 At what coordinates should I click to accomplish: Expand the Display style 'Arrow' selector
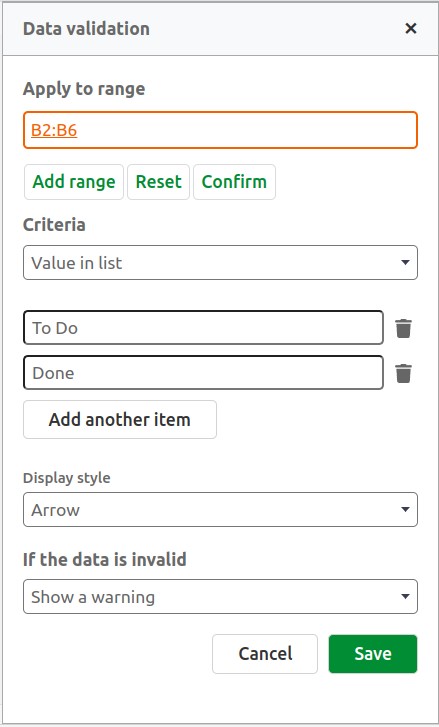pyautogui.click(x=220, y=510)
